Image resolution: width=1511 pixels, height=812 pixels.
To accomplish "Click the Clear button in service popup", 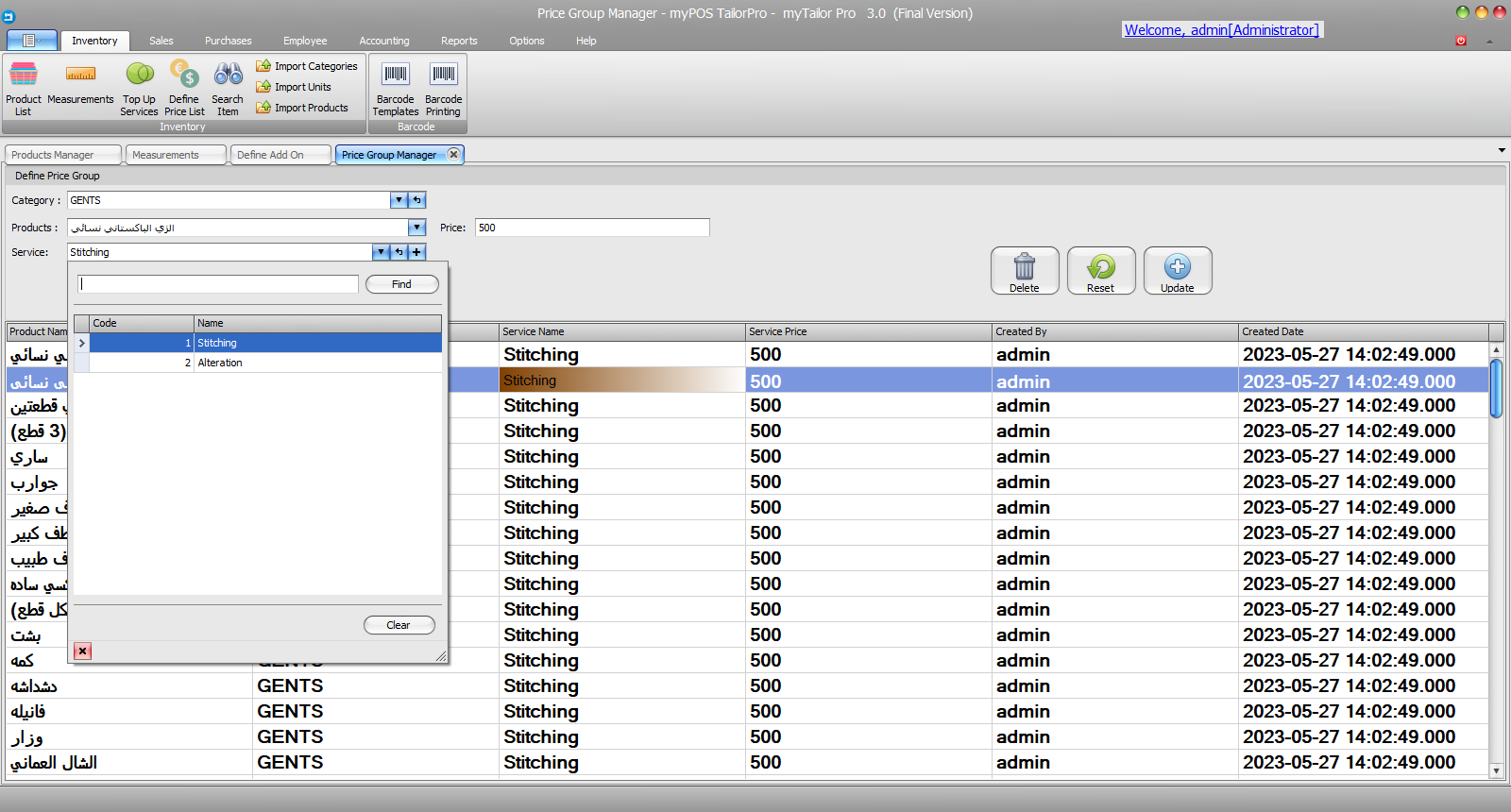I will coord(399,625).
